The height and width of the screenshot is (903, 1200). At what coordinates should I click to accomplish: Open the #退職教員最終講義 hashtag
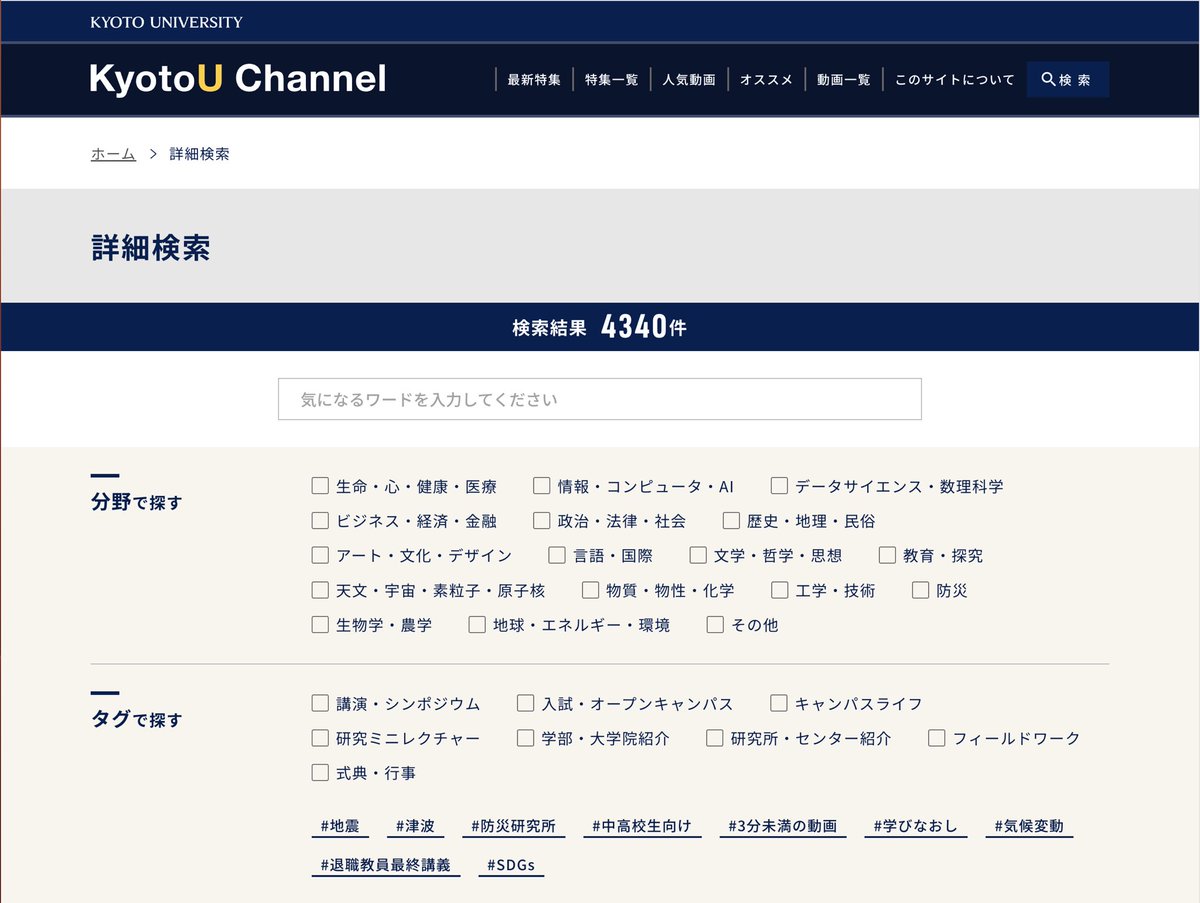pyautogui.click(x=386, y=865)
